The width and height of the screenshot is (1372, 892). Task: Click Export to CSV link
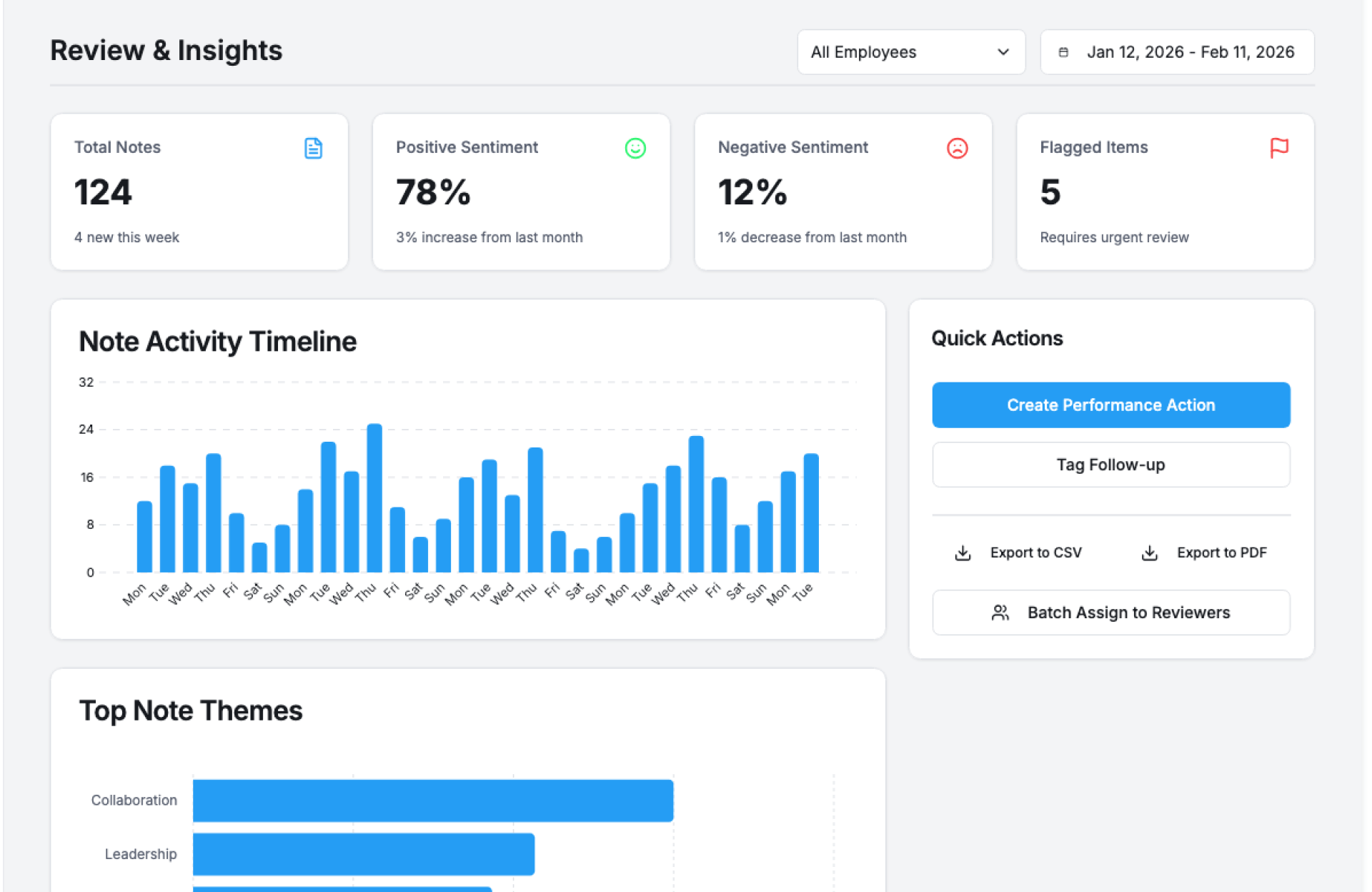[1035, 552]
